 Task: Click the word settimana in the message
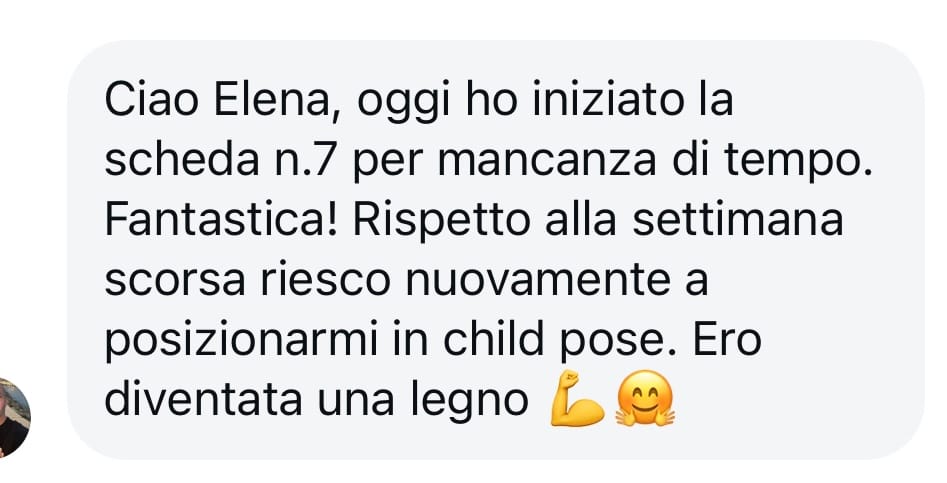click(x=737, y=220)
